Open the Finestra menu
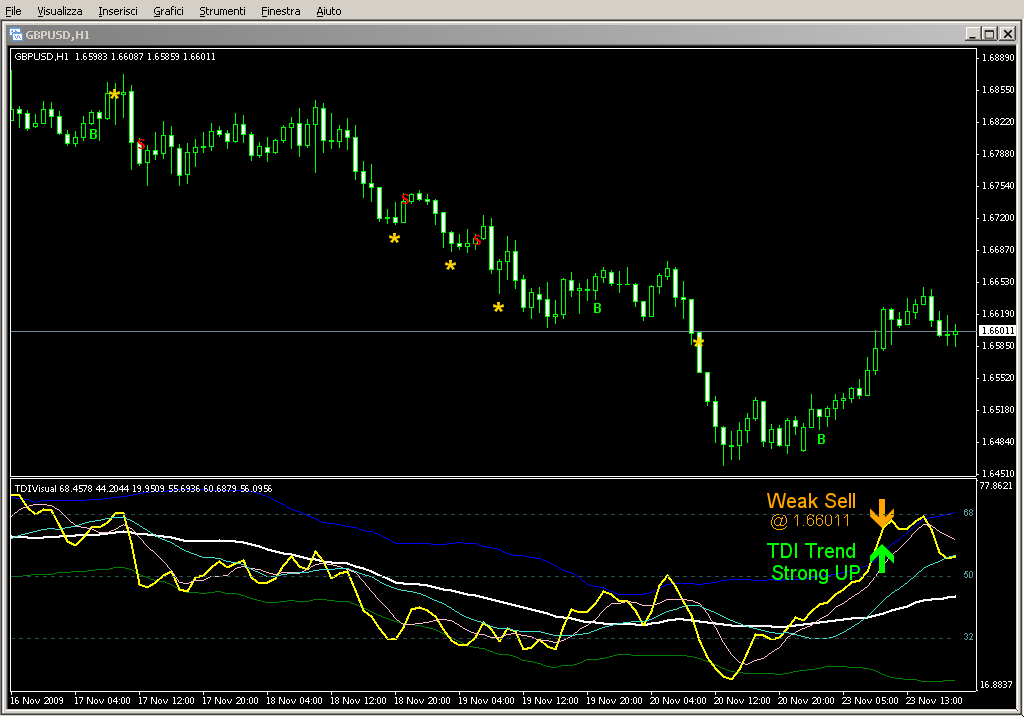 pyautogui.click(x=280, y=11)
